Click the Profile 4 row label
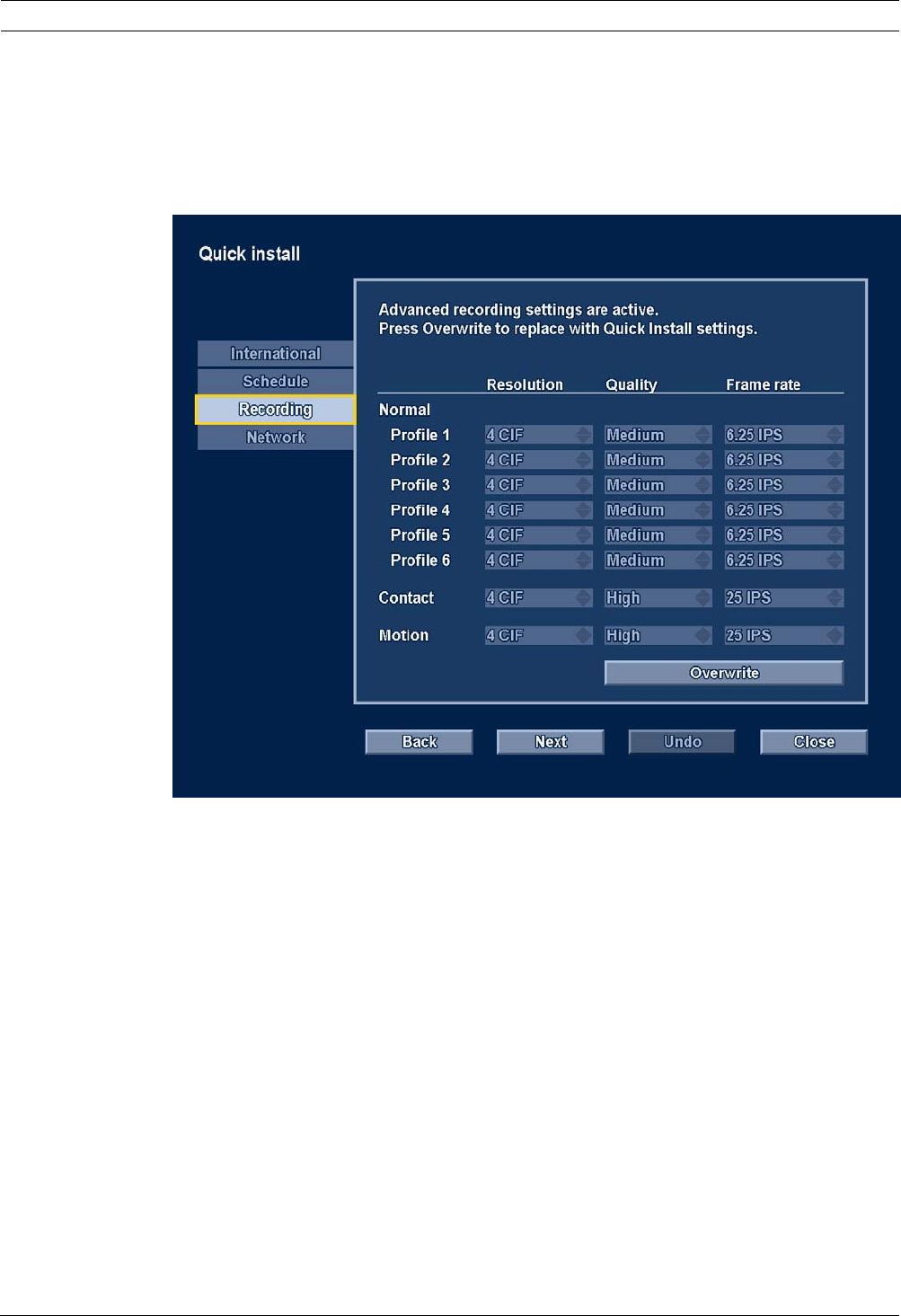The width and height of the screenshot is (901, 1316). [420, 510]
